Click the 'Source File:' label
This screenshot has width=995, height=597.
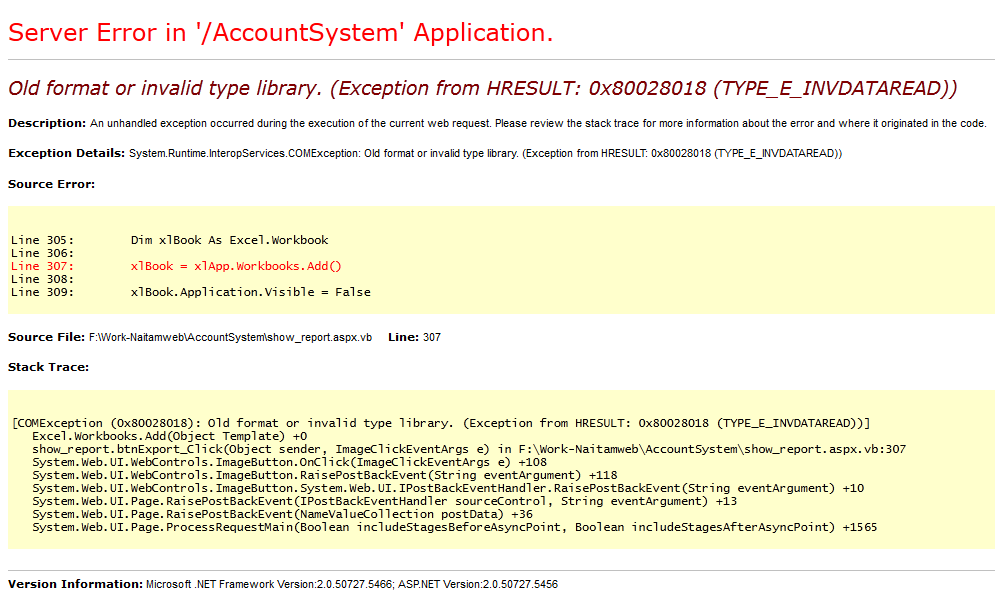pos(46,337)
